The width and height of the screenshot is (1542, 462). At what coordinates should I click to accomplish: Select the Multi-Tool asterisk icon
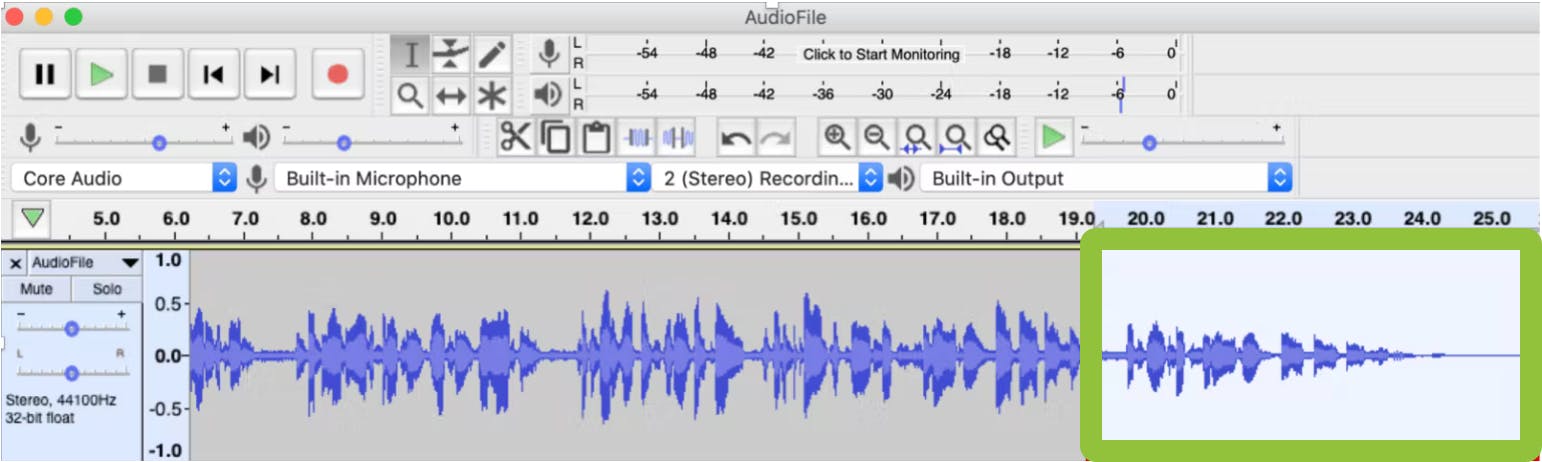pyautogui.click(x=492, y=96)
